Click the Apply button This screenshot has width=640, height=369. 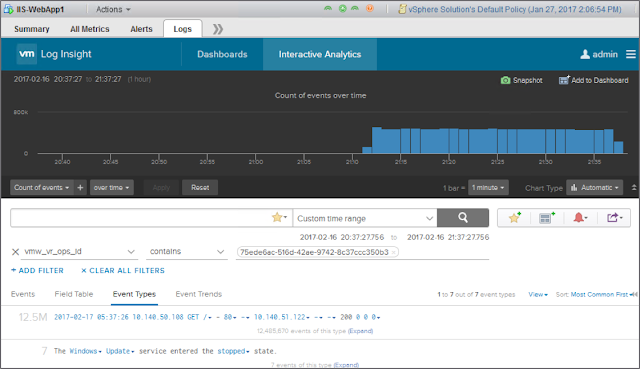tap(161, 187)
